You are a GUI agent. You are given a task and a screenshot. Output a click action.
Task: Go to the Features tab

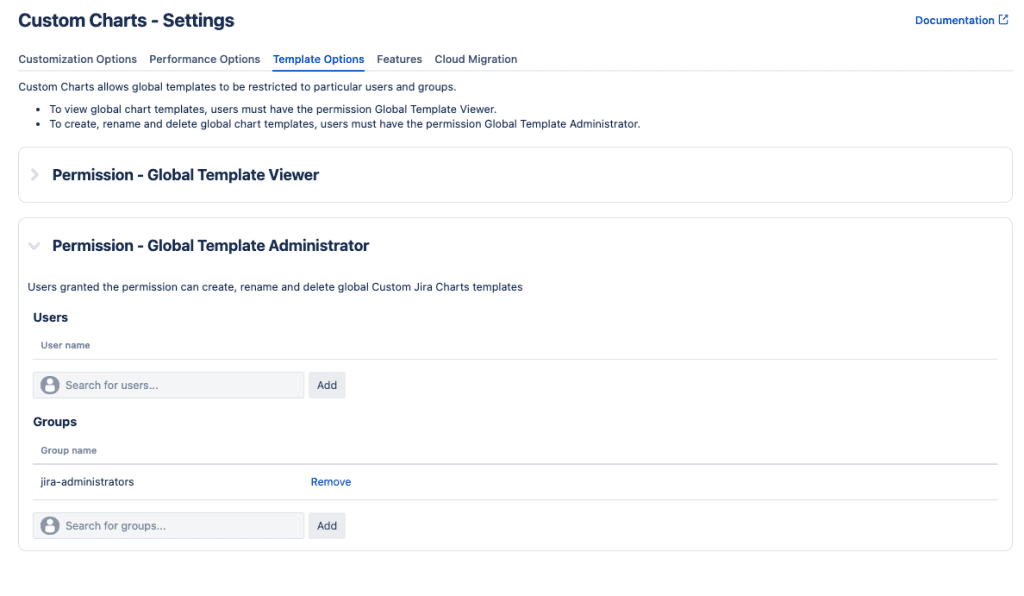pyautogui.click(x=399, y=59)
